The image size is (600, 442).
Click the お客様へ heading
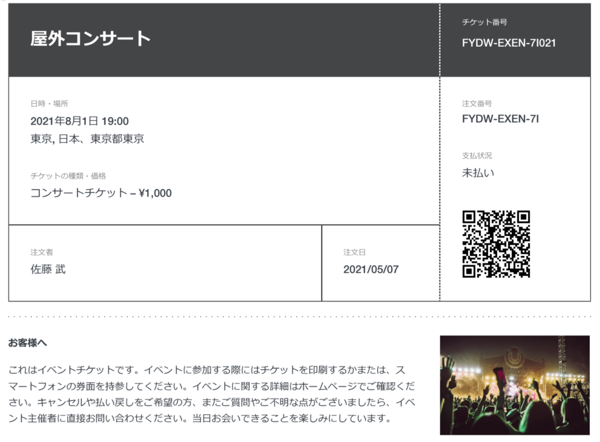pyautogui.click(x=28, y=343)
